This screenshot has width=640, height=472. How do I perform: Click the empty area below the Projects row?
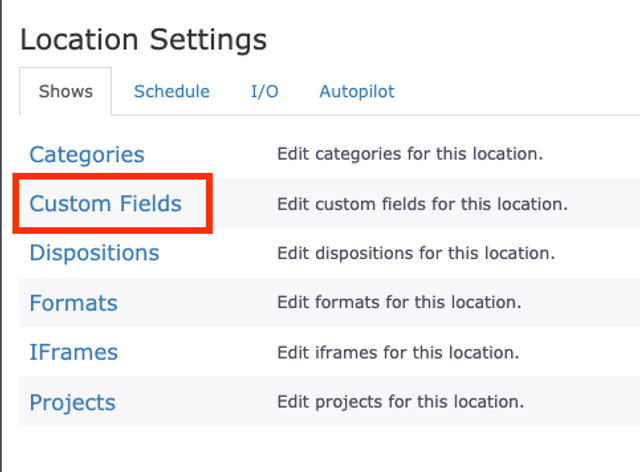[x=320, y=448]
